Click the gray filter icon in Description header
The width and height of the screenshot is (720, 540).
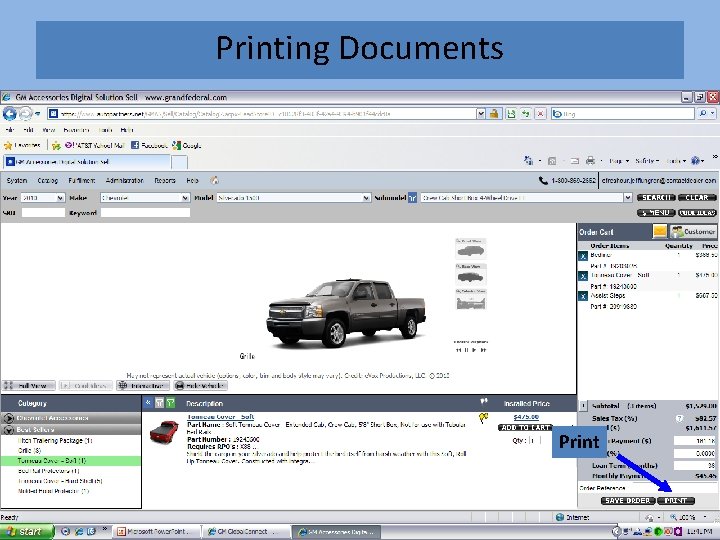159,403
